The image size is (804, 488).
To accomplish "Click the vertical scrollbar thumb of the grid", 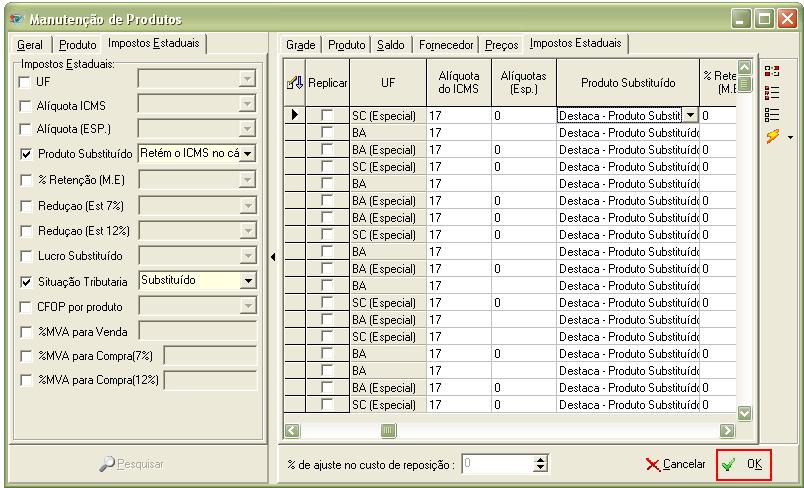I will [745, 83].
